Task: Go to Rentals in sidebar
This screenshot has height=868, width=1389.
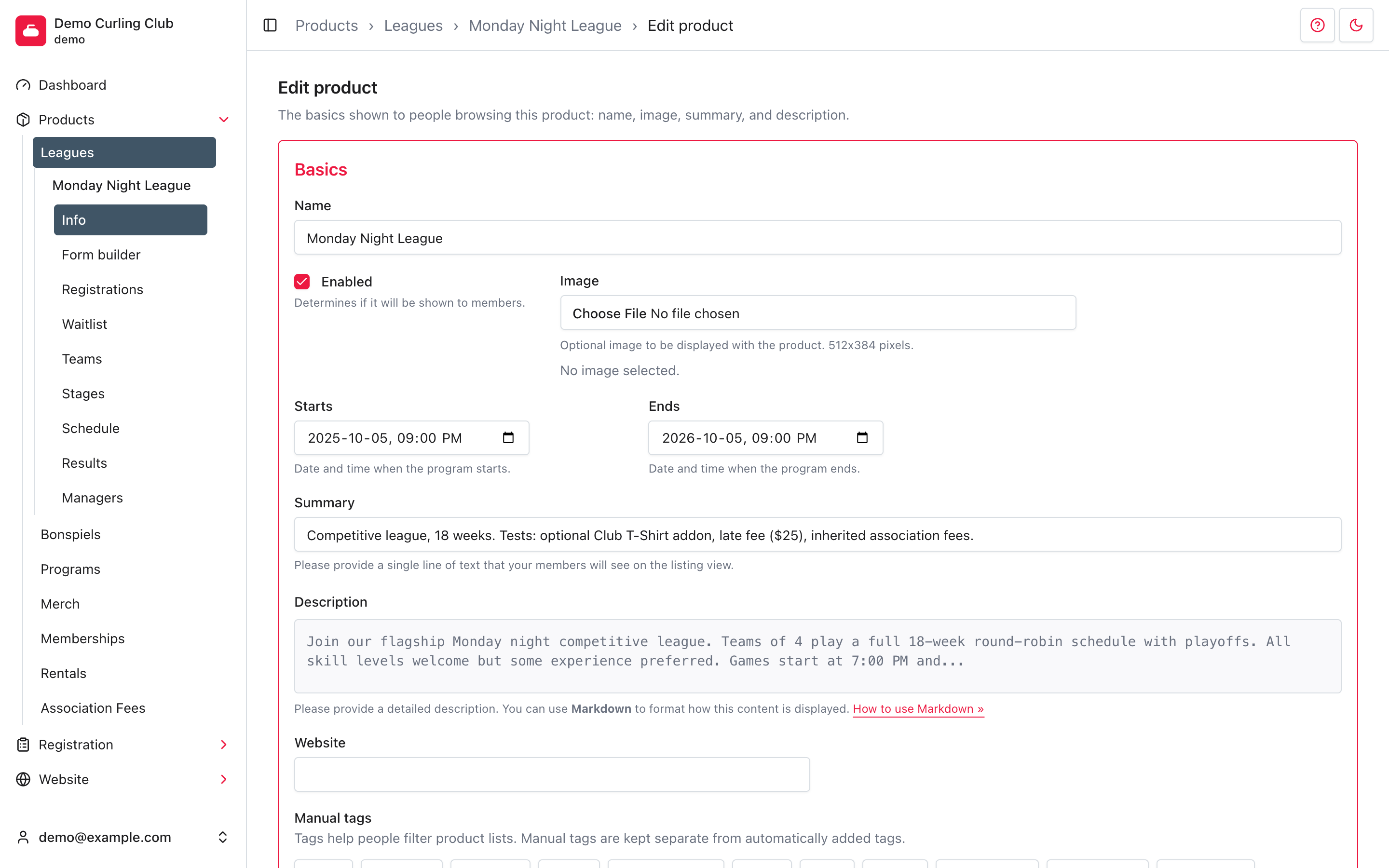Action: click(x=64, y=673)
